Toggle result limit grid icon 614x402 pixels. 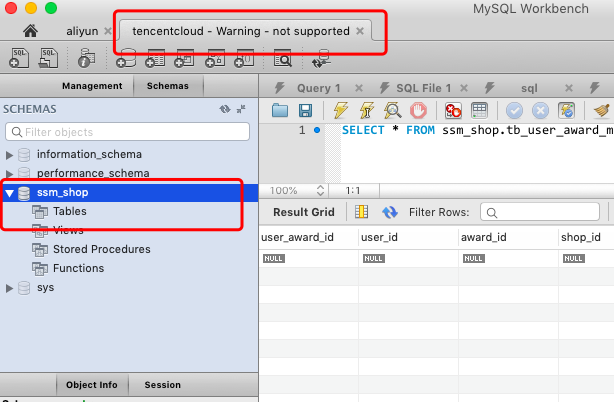pos(479,111)
